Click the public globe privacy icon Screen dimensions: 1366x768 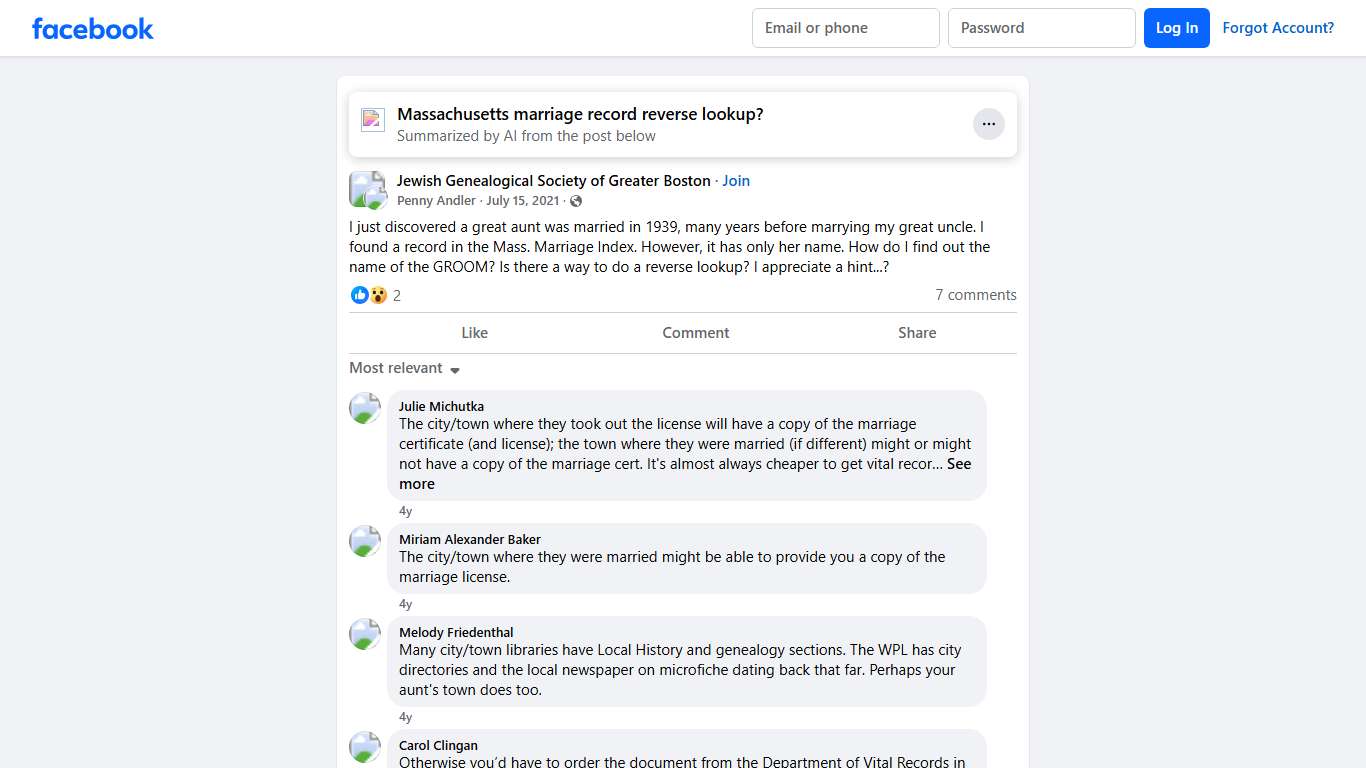click(x=576, y=201)
